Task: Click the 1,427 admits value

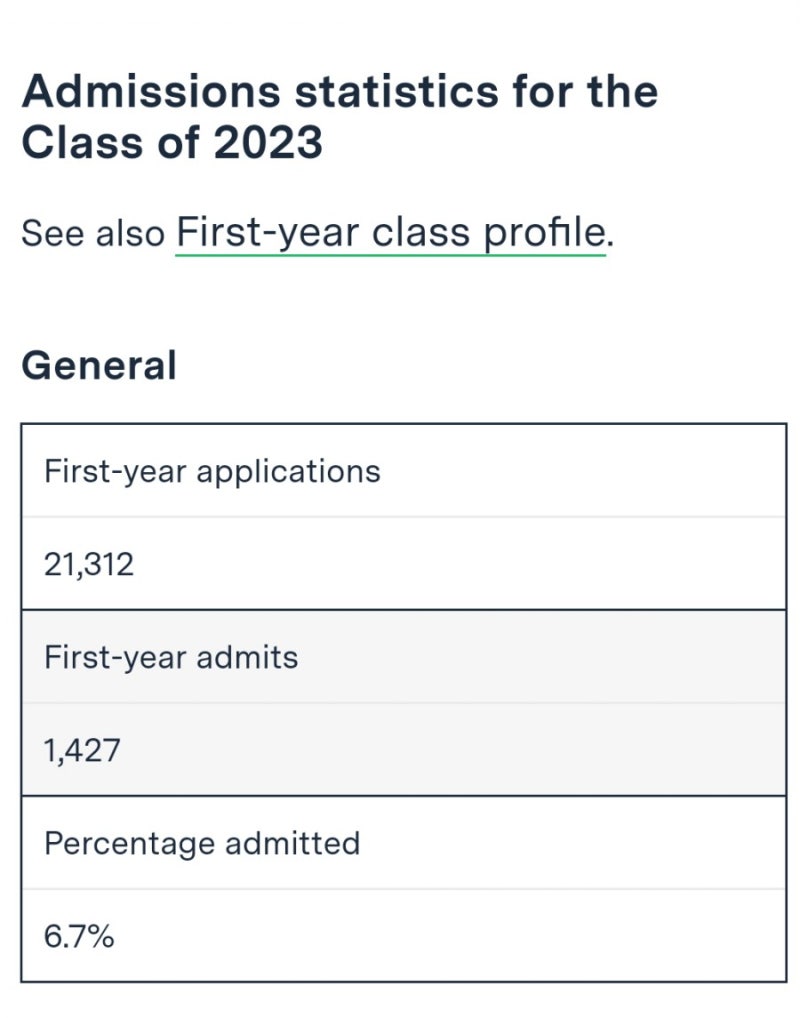Action: point(82,750)
